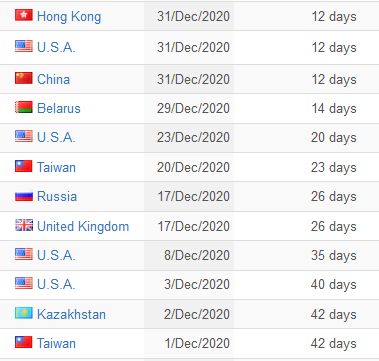Click the Kazakhstan flag icon
The image size is (379, 361).
pyautogui.click(x=24, y=313)
